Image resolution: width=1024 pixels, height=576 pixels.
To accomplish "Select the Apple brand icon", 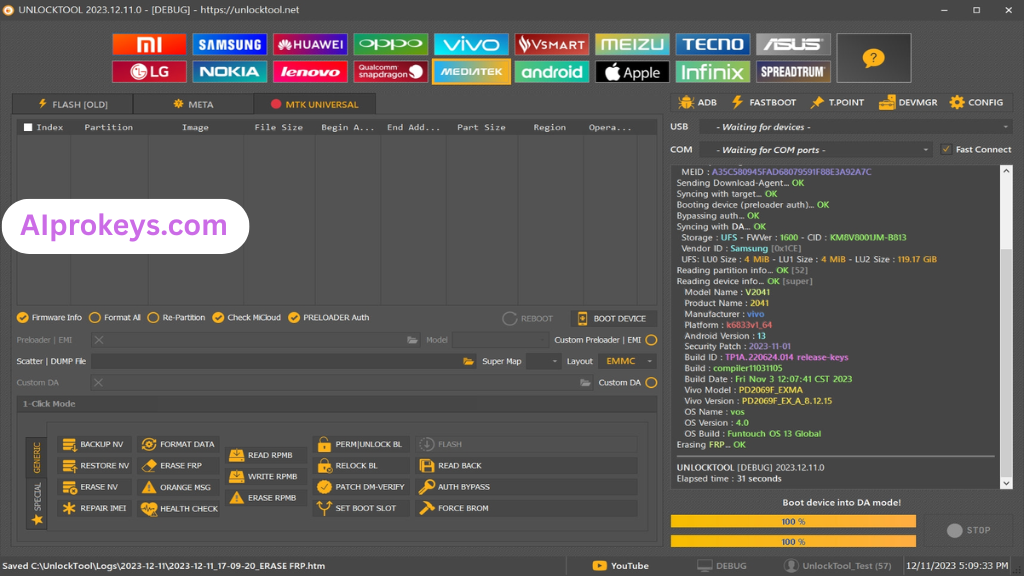I will pyautogui.click(x=632, y=71).
